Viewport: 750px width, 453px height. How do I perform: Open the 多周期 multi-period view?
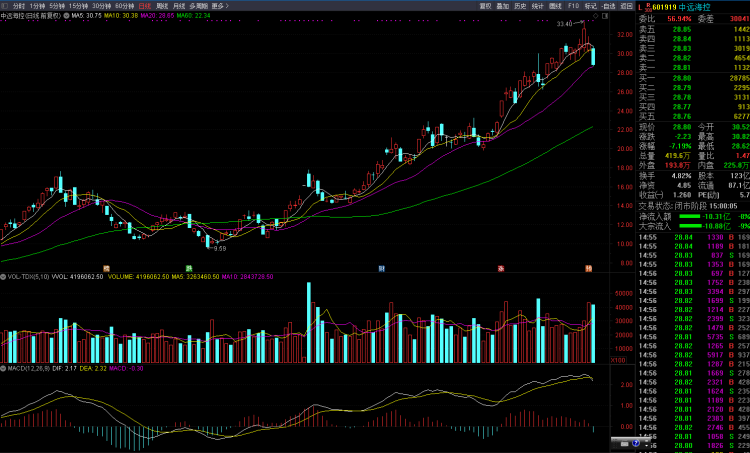point(198,6)
